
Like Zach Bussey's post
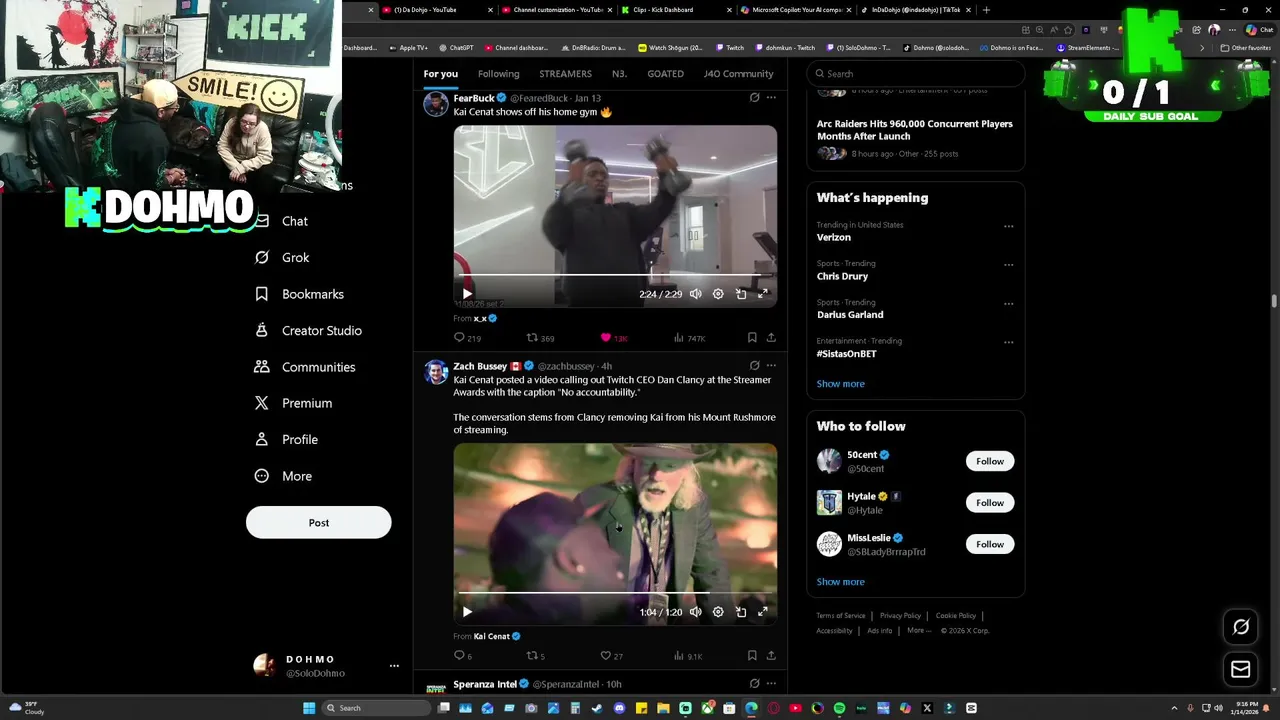[x=611, y=656]
